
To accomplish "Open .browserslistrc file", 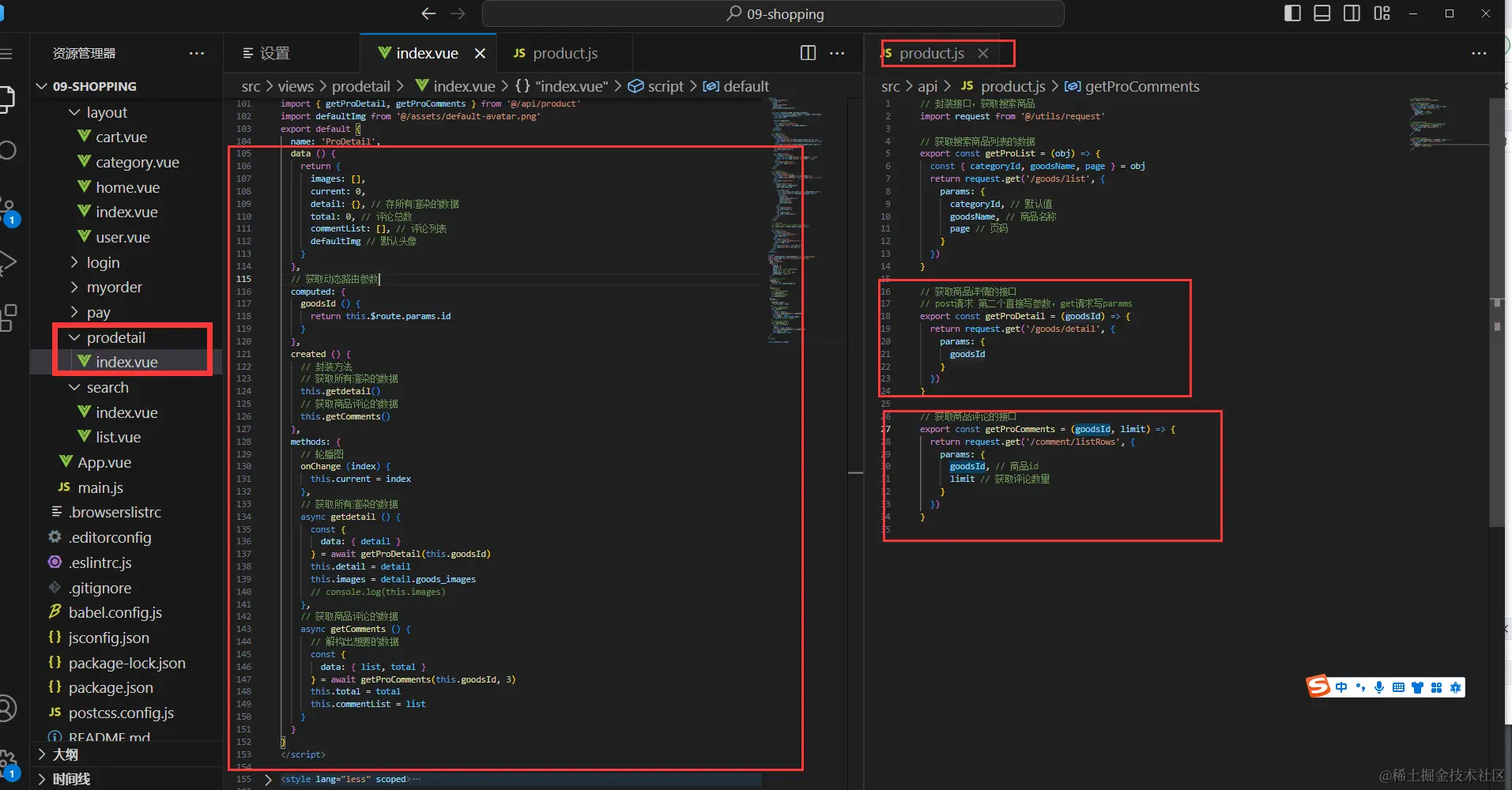I will (115, 512).
